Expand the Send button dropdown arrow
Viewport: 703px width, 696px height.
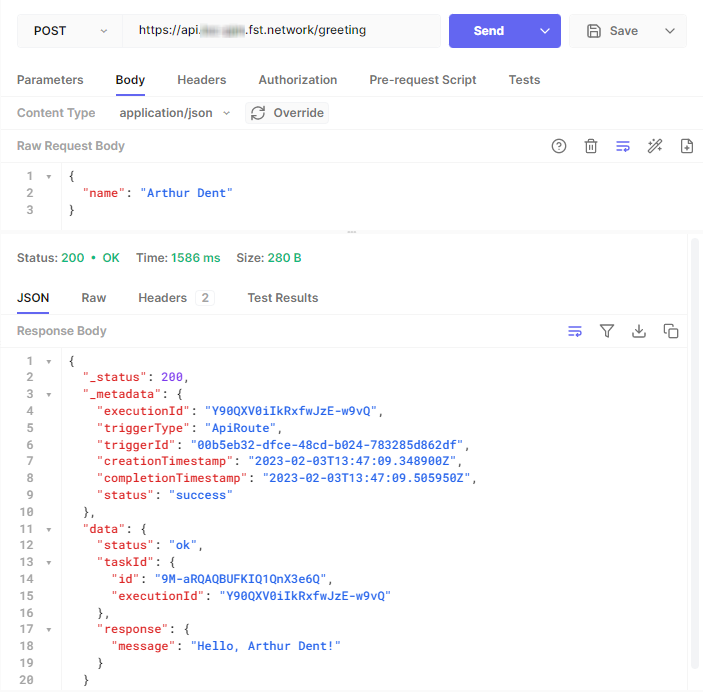coord(545,31)
